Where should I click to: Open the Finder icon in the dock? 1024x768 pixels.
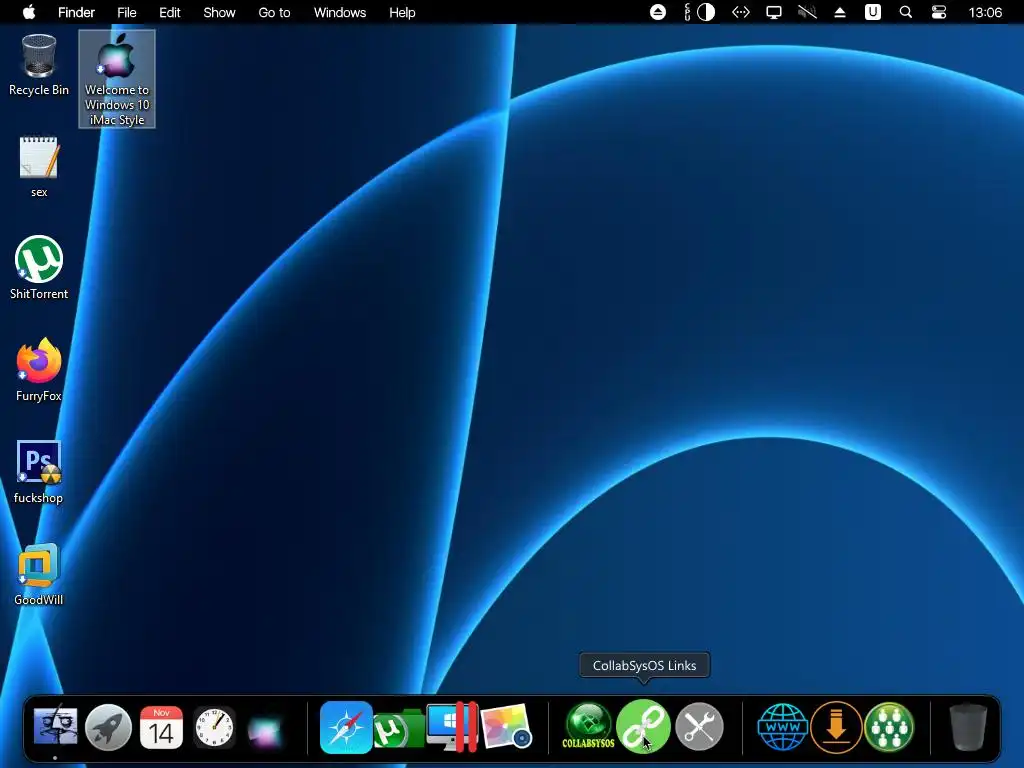[x=56, y=727]
